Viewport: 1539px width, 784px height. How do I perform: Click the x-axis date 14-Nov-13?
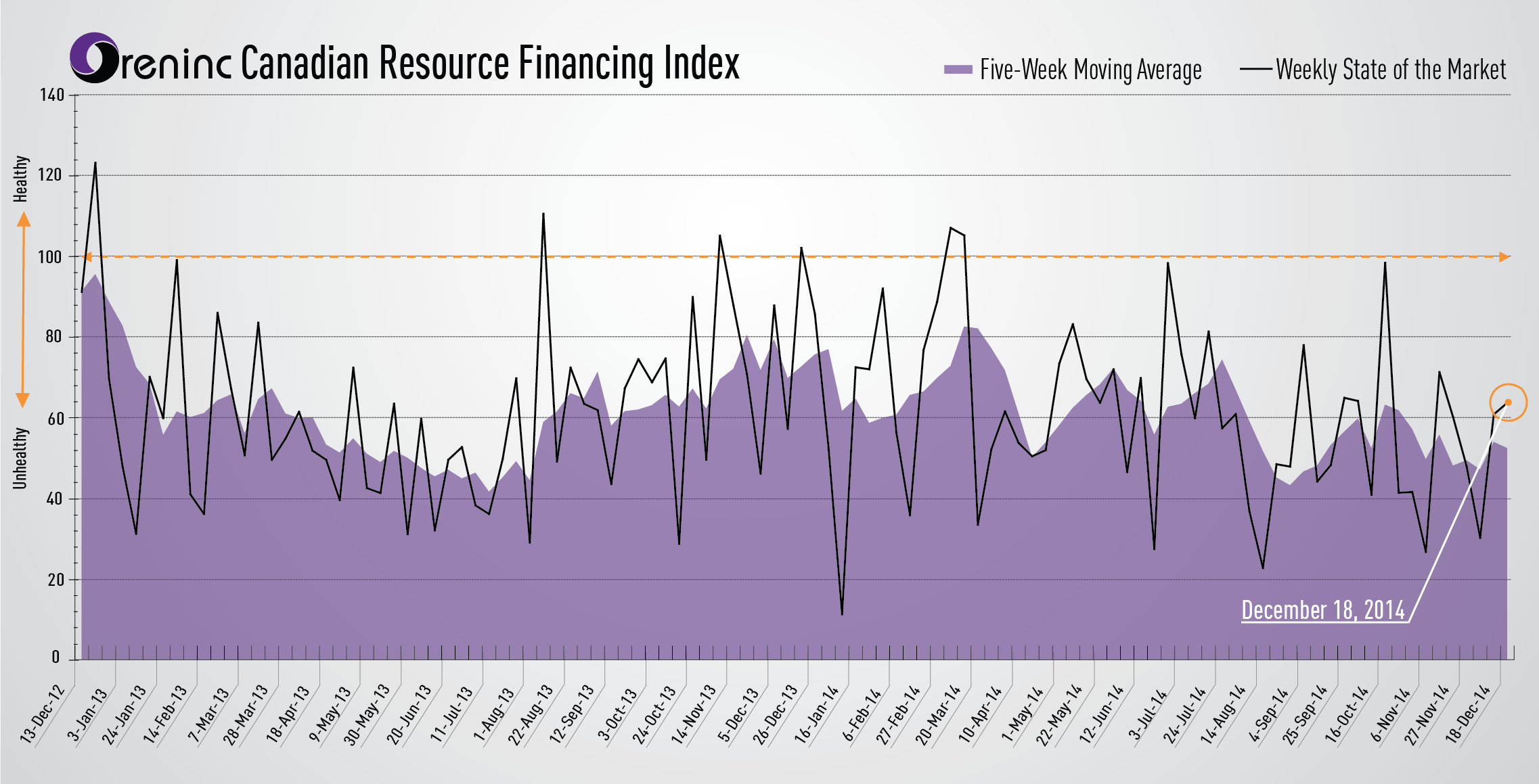(x=693, y=714)
